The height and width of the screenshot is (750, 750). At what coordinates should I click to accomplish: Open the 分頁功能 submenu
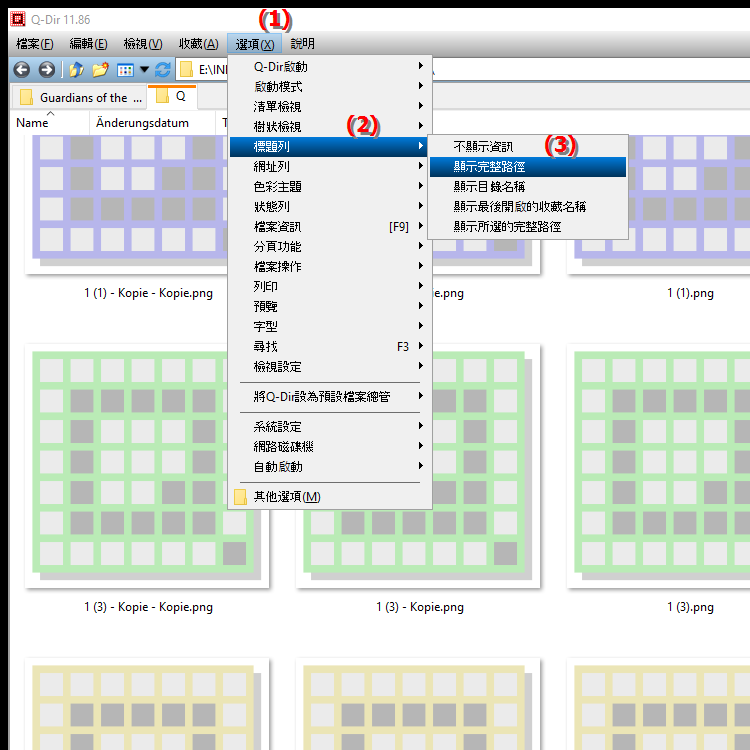pyautogui.click(x=330, y=247)
